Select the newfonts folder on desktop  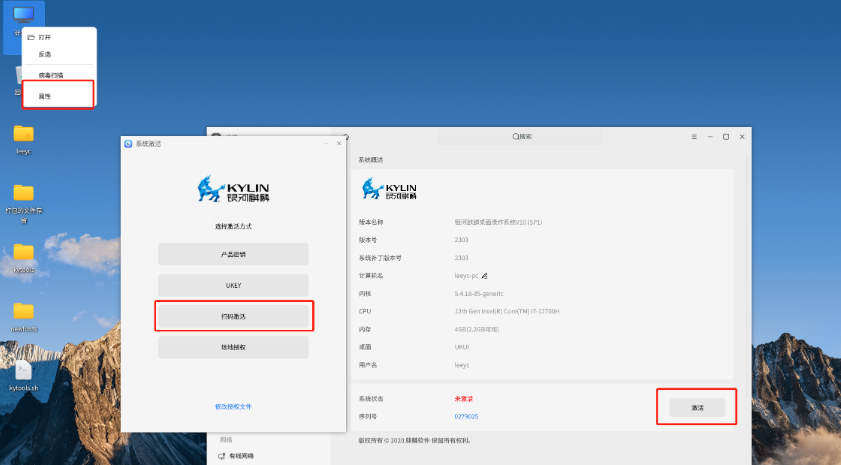click(x=24, y=311)
